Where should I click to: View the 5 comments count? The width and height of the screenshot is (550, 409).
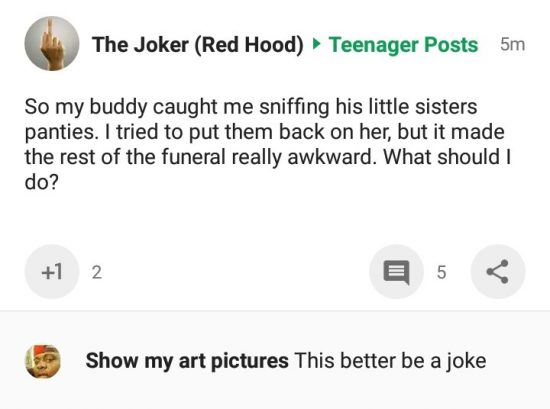point(442,272)
